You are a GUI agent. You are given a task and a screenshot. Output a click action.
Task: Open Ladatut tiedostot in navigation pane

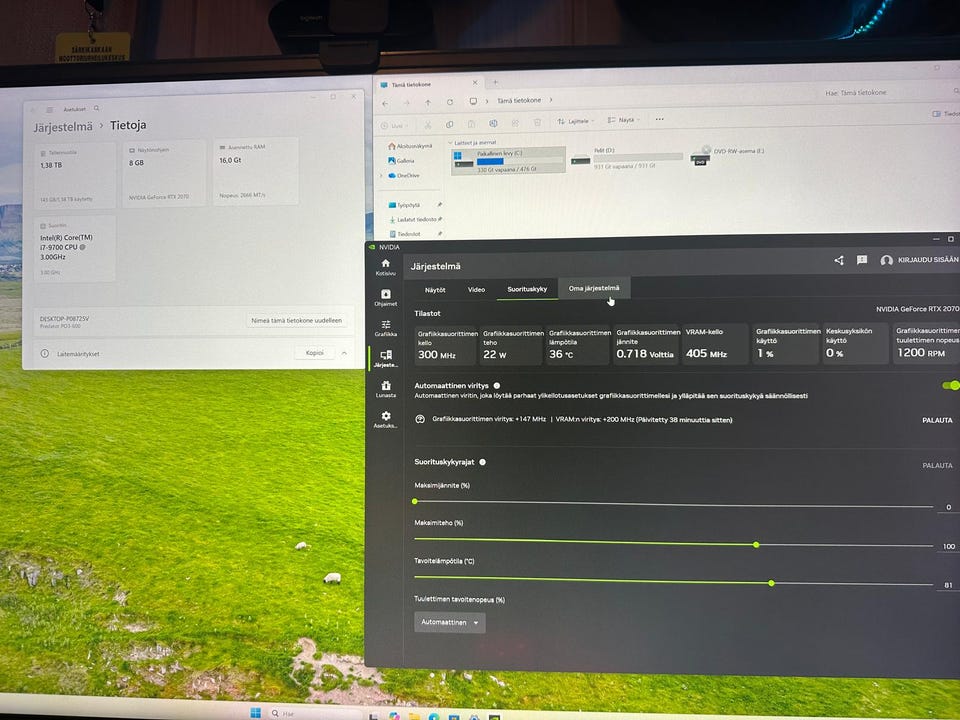[x=413, y=219]
